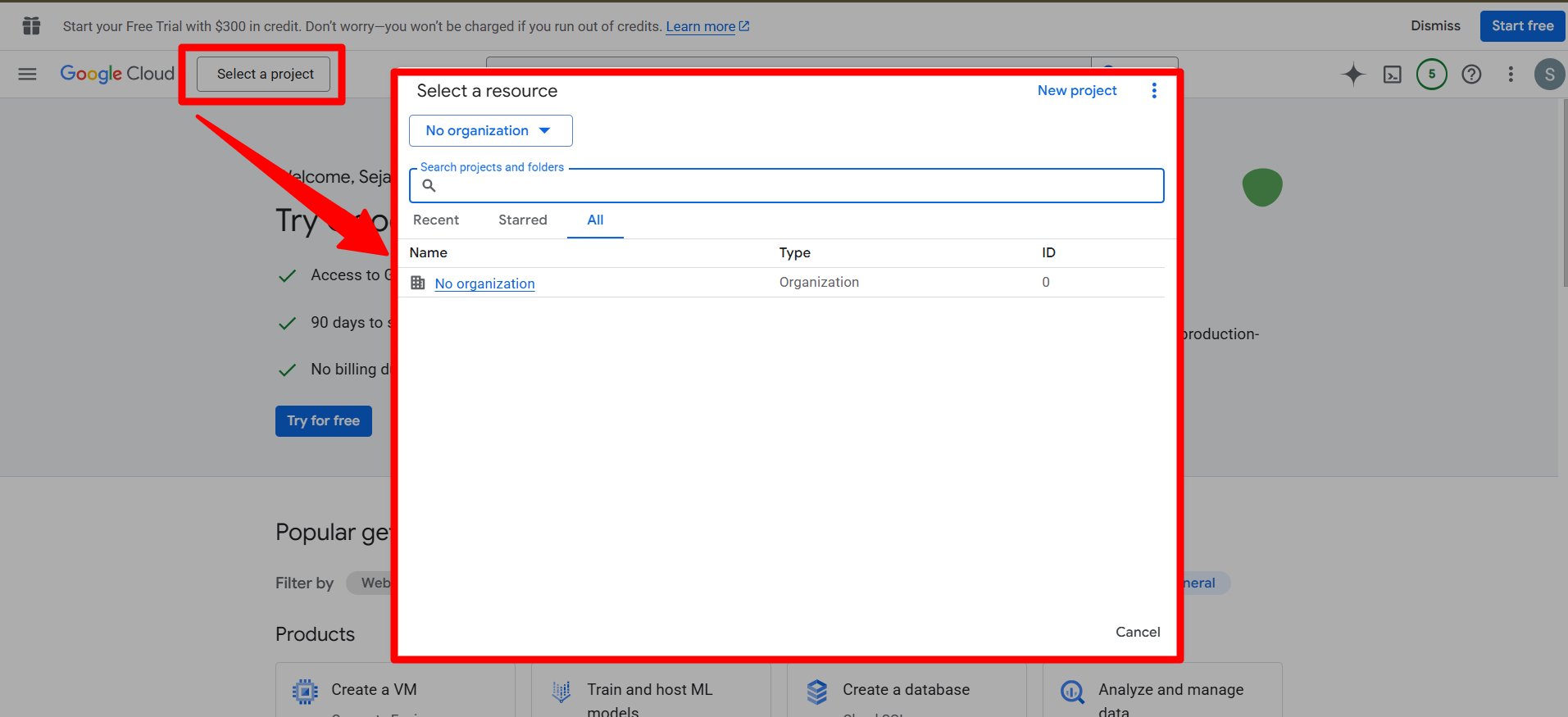
Task: Open notifications badge showing 5
Action: pyautogui.click(x=1432, y=75)
